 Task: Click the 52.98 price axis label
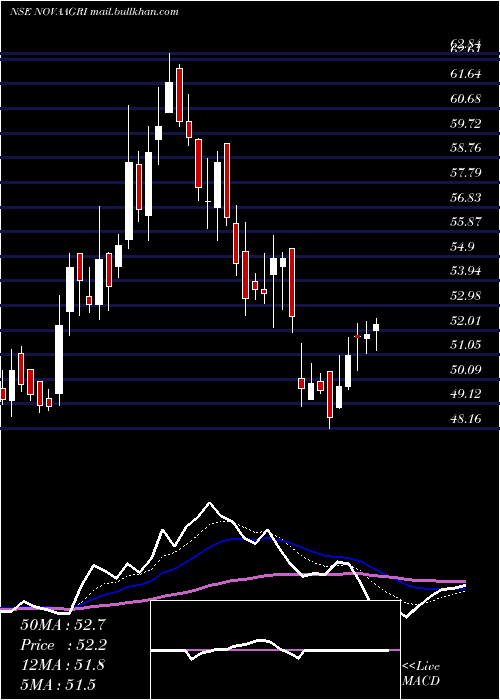(x=466, y=296)
